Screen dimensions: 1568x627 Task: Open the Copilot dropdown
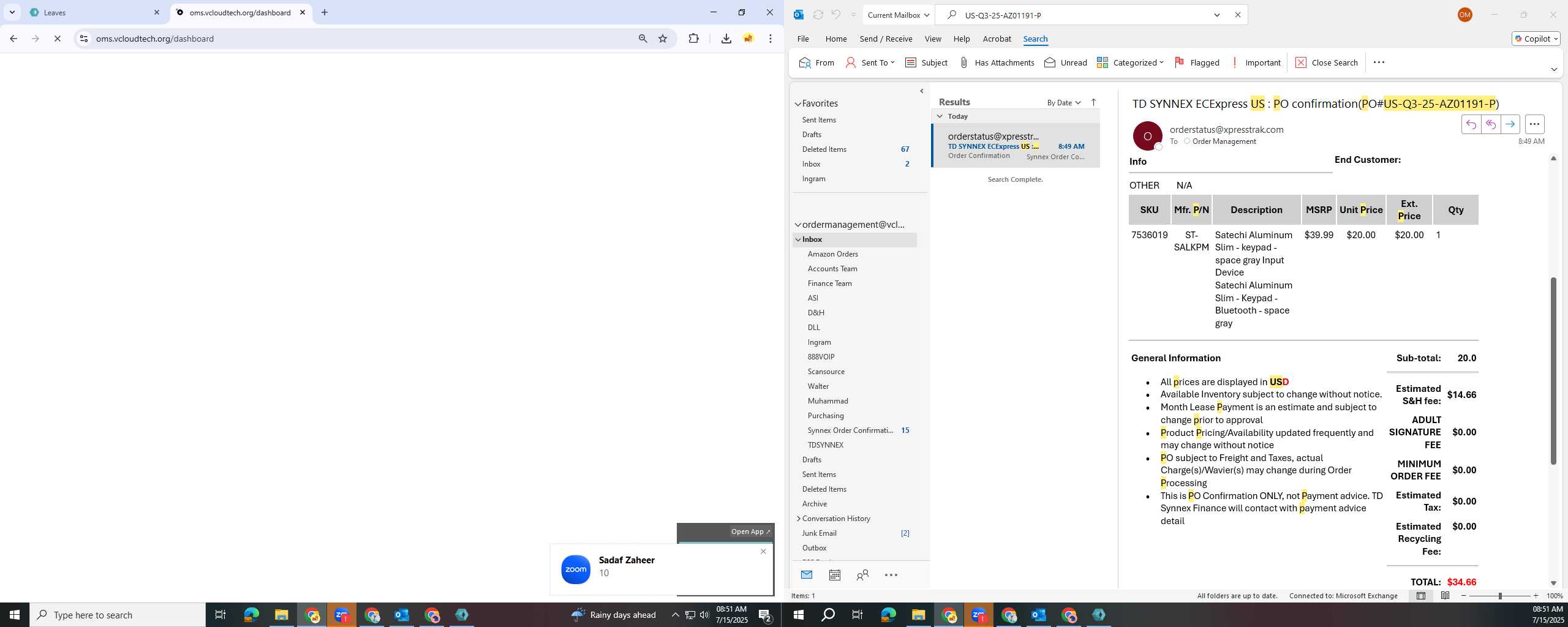point(1536,39)
